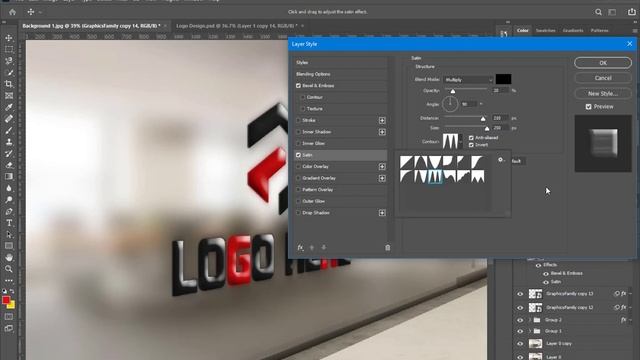The image size is (640, 360).
Task: Select the Brush tool
Action: 9,131
